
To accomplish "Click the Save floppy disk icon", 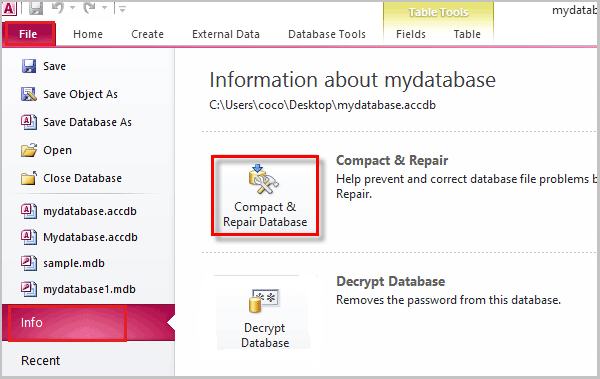I will point(29,66).
